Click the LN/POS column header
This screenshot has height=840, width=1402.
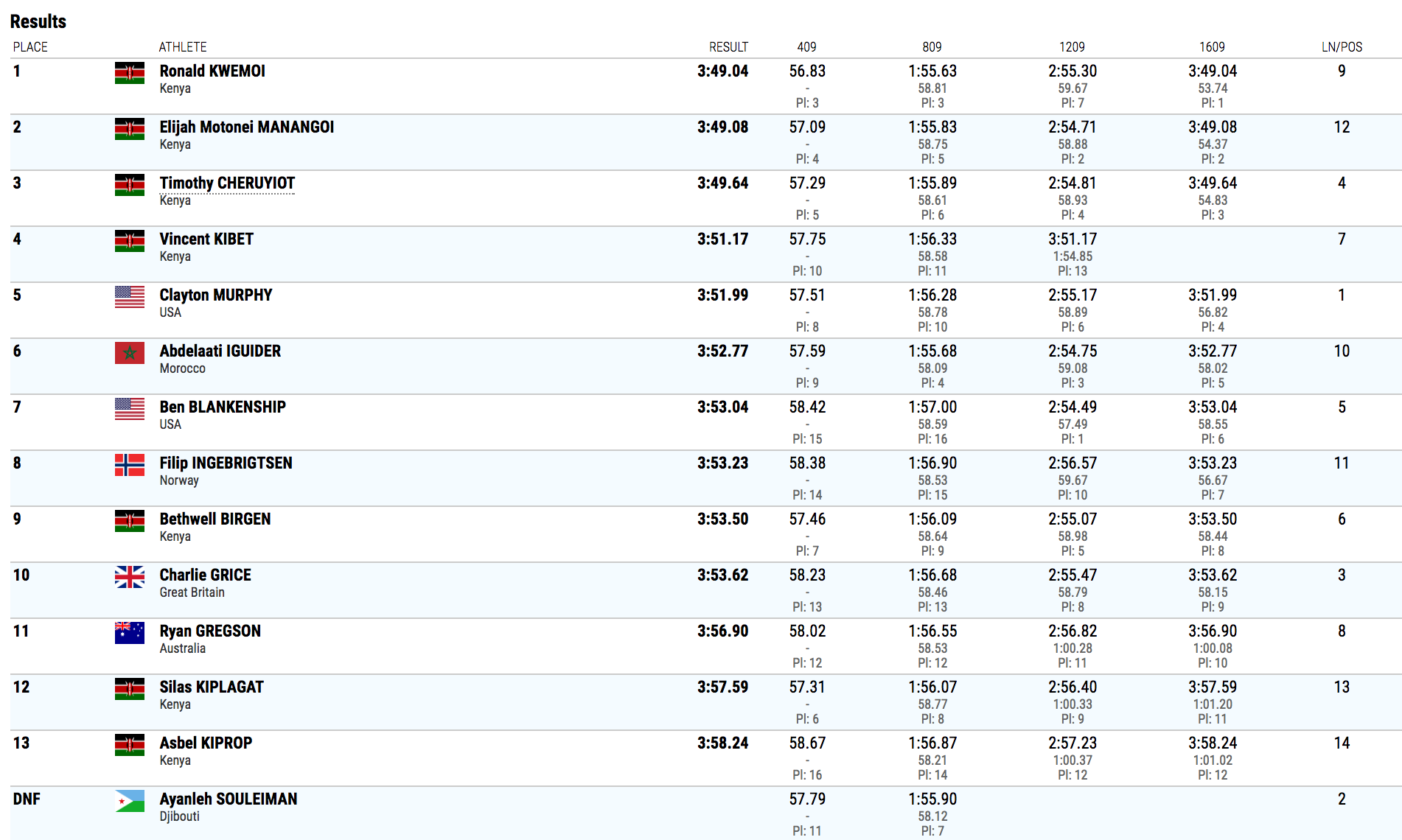[x=1342, y=47]
